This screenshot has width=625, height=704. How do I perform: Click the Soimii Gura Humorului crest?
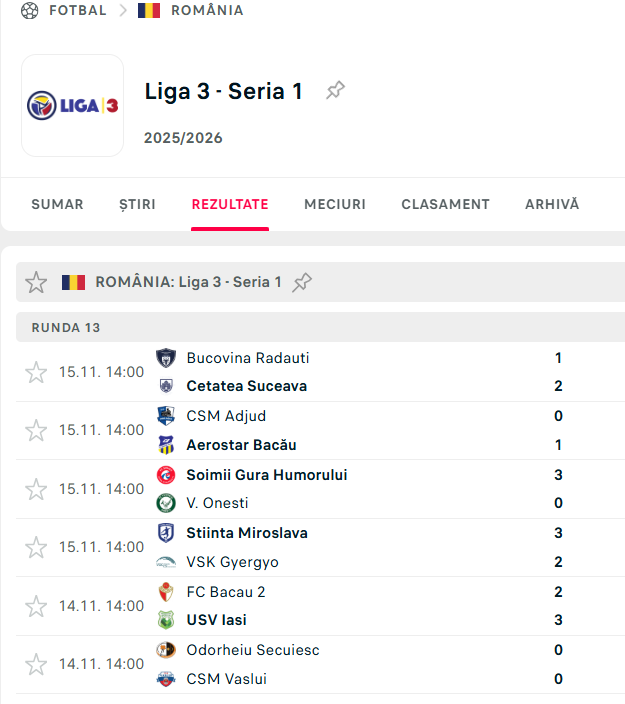pyautogui.click(x=166, y=475)
